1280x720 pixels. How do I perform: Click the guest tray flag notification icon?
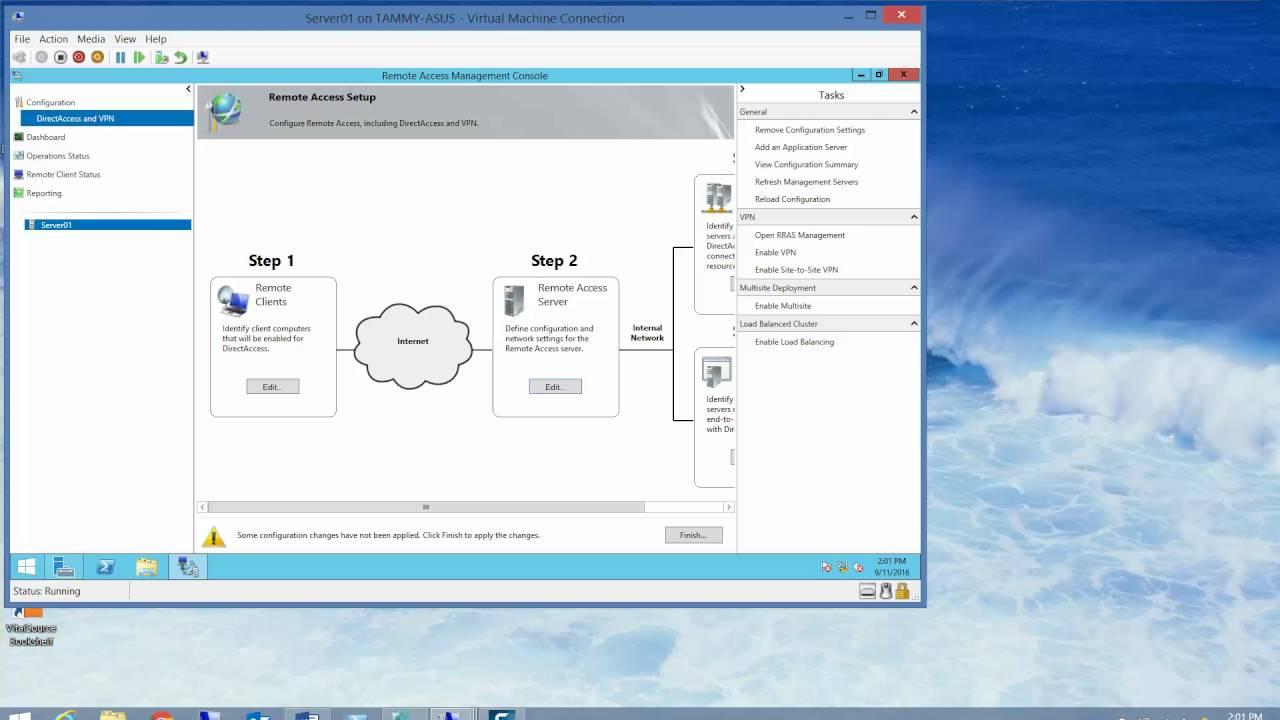[x=826, y=567]
